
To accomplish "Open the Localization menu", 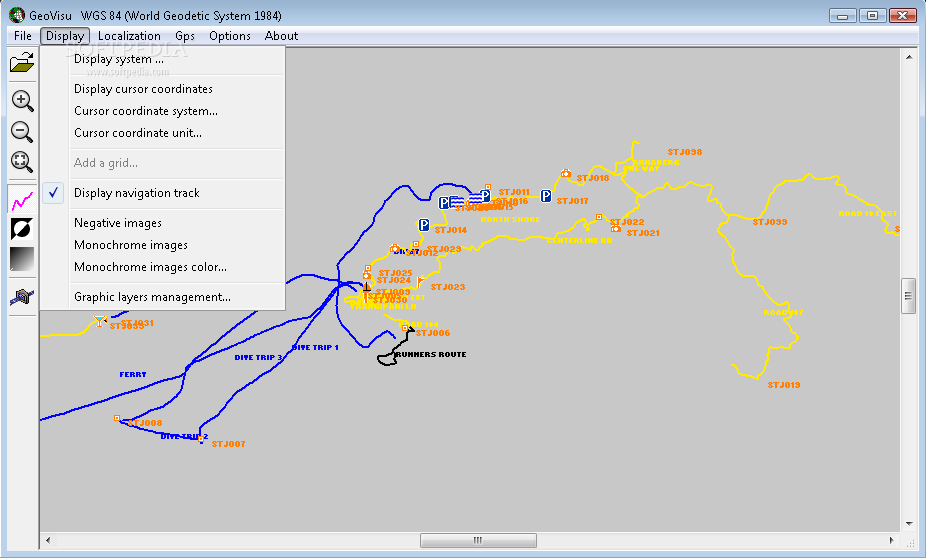I will pyautogui.click(x=129, y=36).
